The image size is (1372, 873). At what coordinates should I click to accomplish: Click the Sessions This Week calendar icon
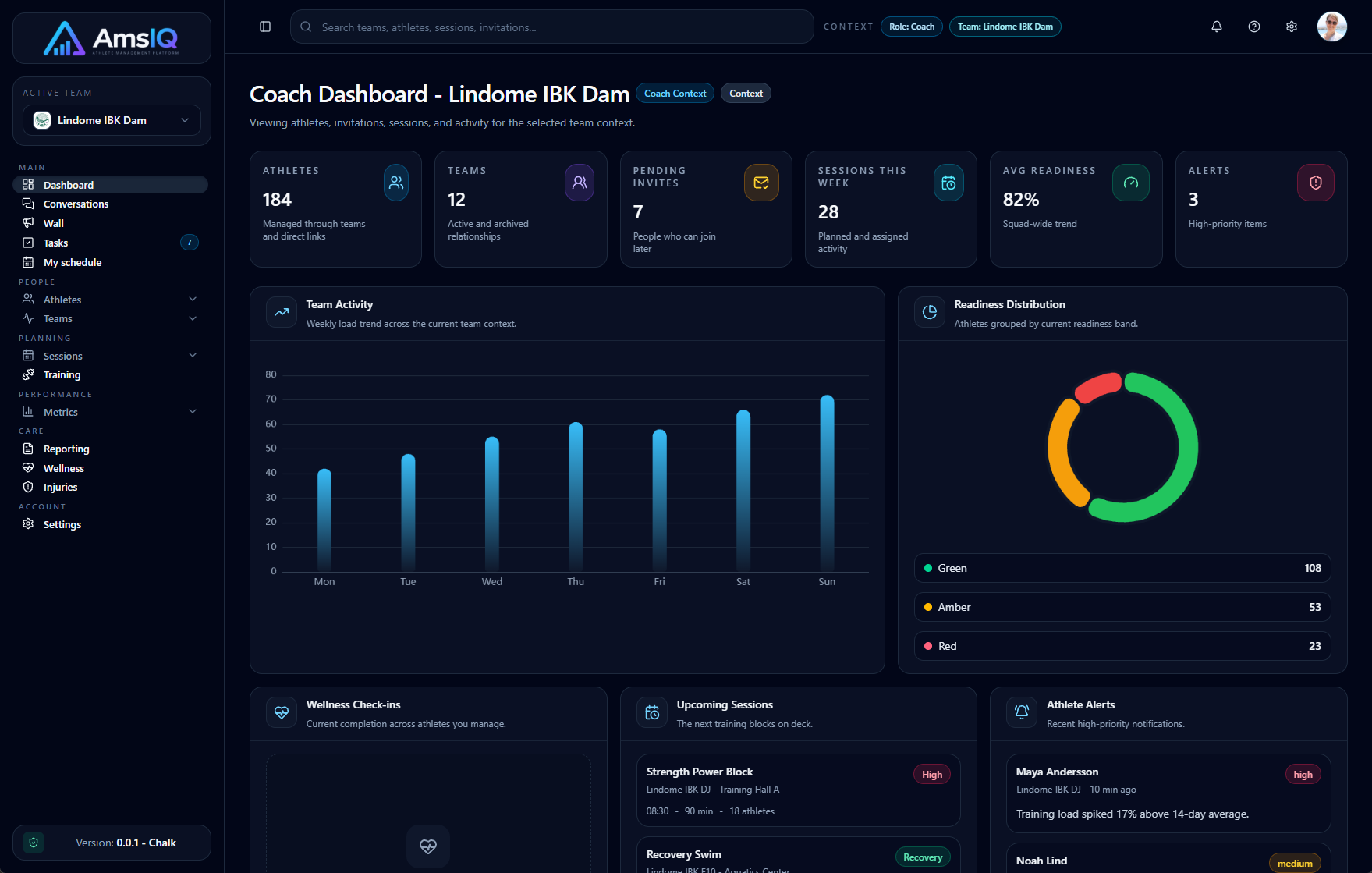pos(948,183)
